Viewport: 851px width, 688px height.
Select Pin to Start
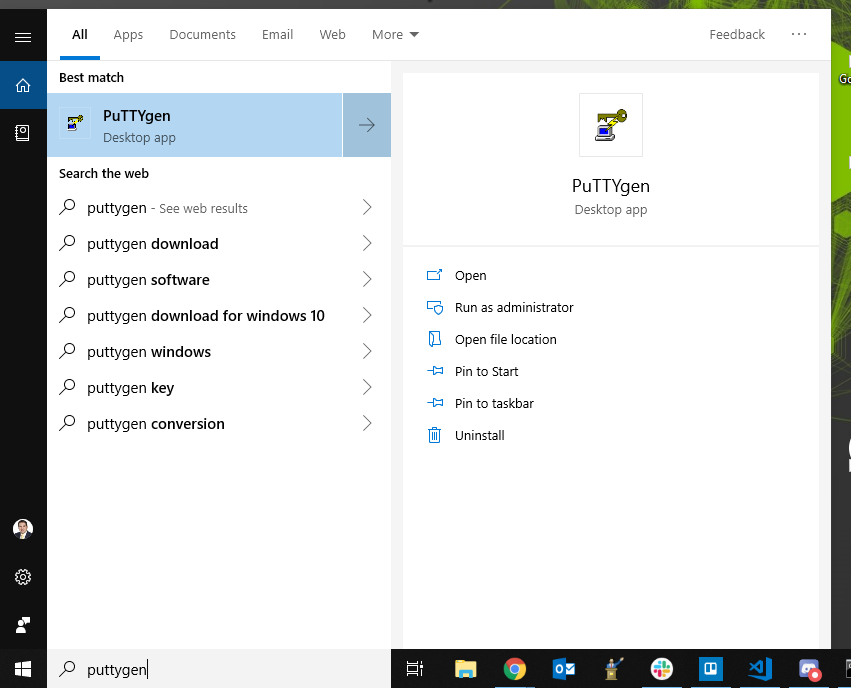(472, 372)
